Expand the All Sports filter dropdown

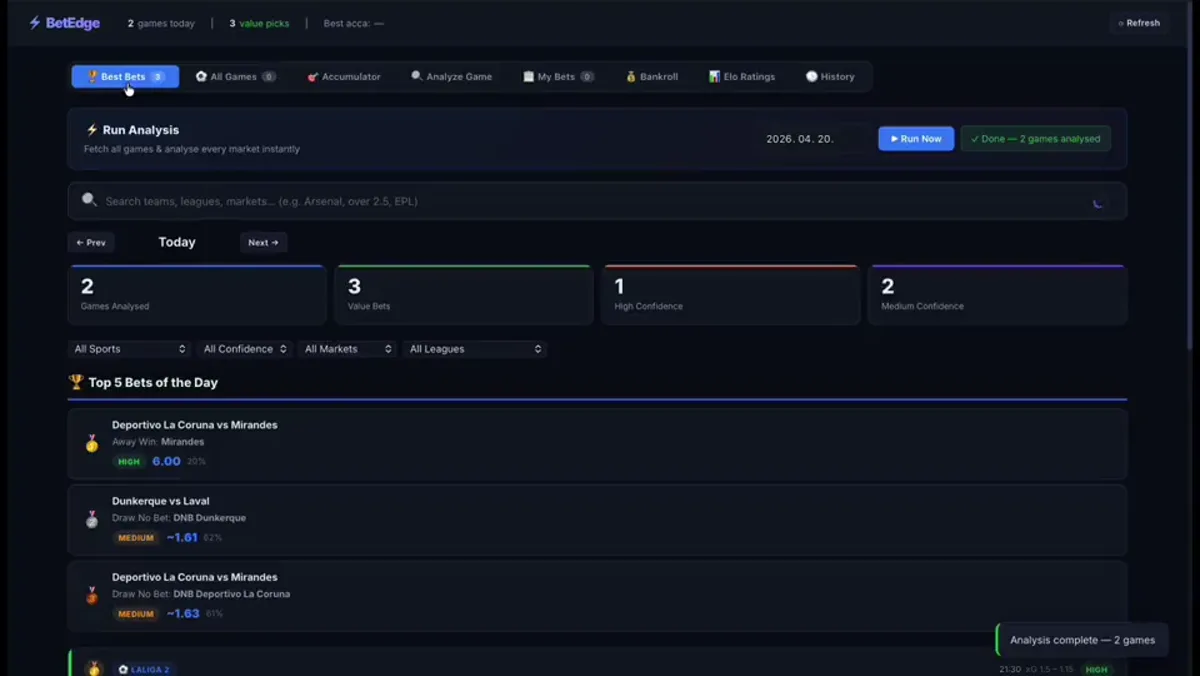[129, 349]
